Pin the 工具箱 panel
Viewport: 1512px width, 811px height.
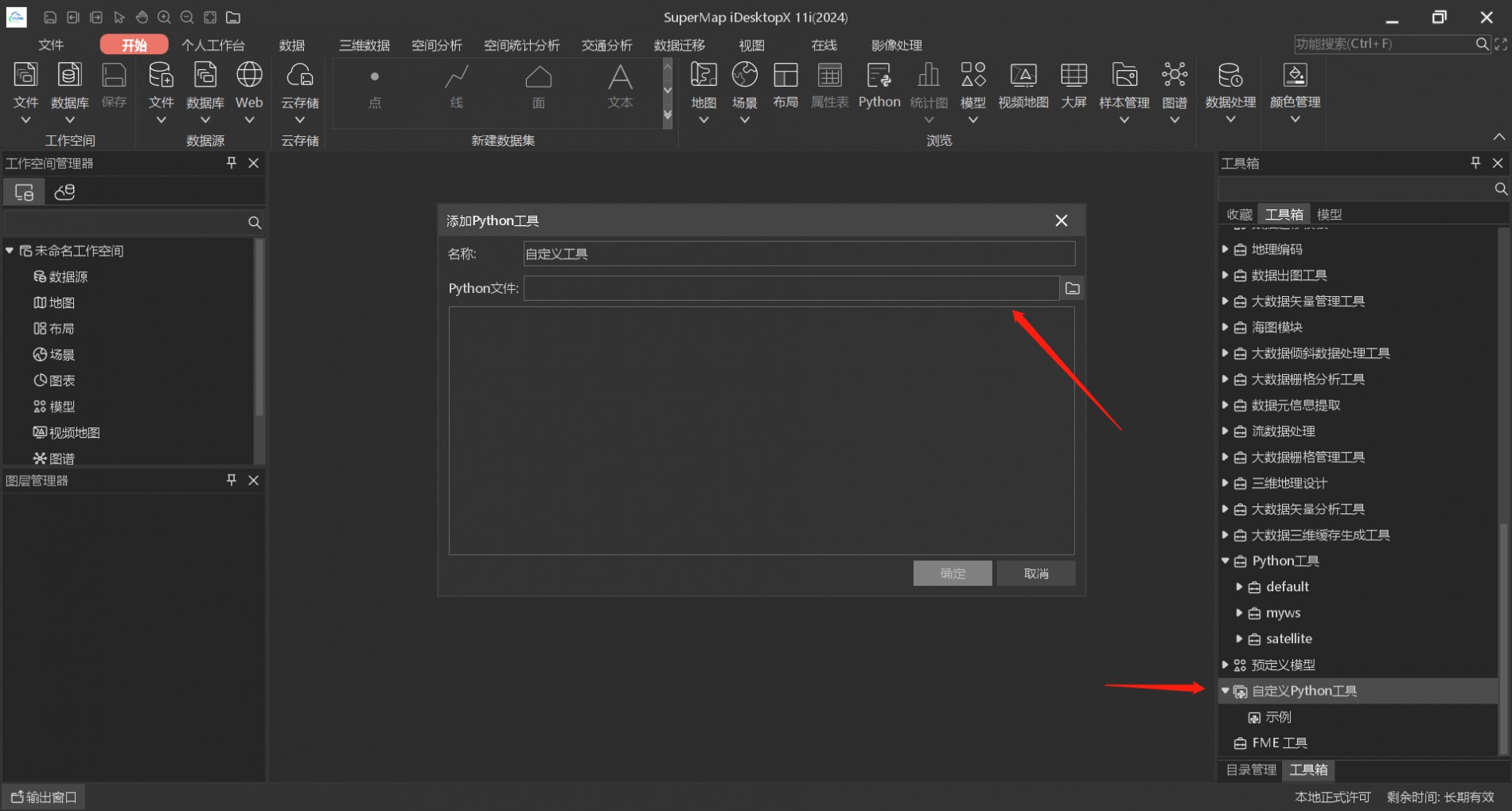[x=1475, y=162]
